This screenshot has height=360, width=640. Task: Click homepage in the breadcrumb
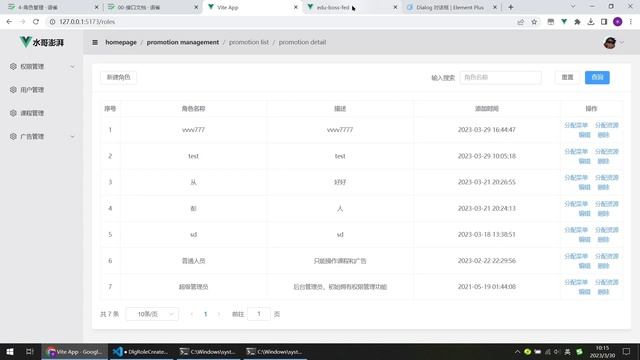[x=121, y=42]
